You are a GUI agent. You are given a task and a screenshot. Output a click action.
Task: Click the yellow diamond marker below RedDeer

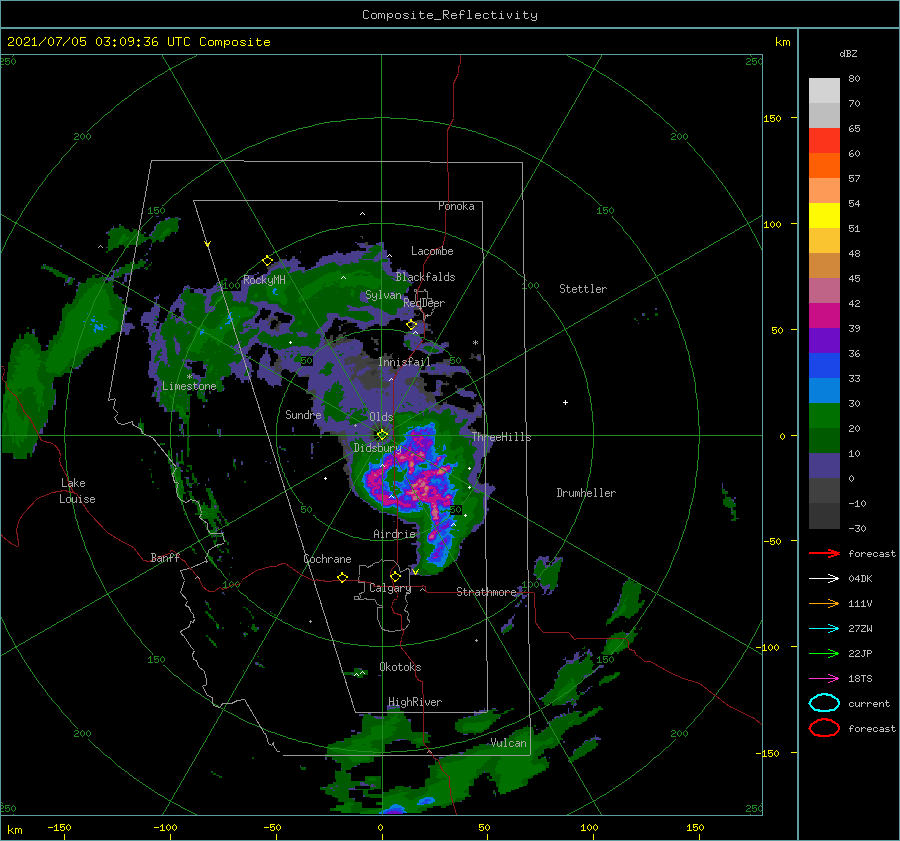(x=412, y=325)
